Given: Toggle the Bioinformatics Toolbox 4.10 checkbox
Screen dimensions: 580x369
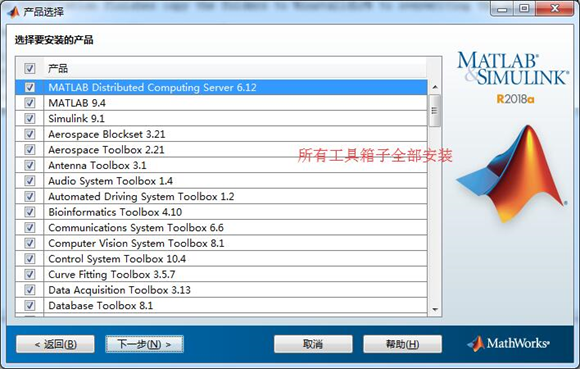Looking at the screenshot, I should [x=30, y=212].
